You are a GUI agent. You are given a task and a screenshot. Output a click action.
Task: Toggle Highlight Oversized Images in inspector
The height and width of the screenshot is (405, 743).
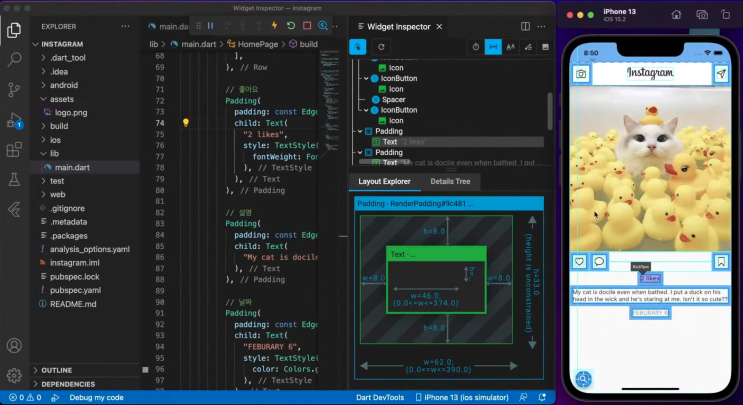[x=545, y=47]
